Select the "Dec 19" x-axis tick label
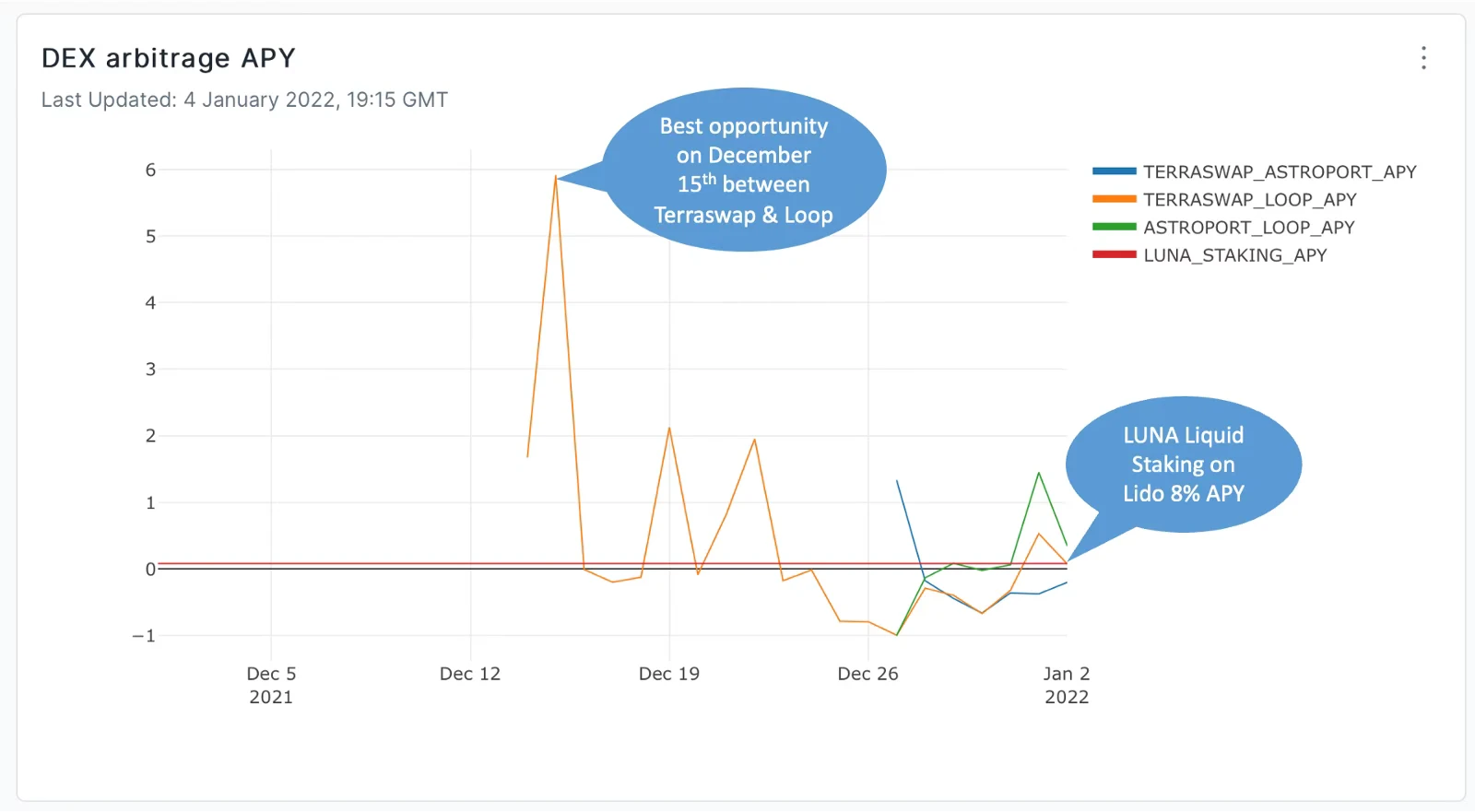This screenshot has height=812, width=1475. pyautogui.click(x=669, y=674)
